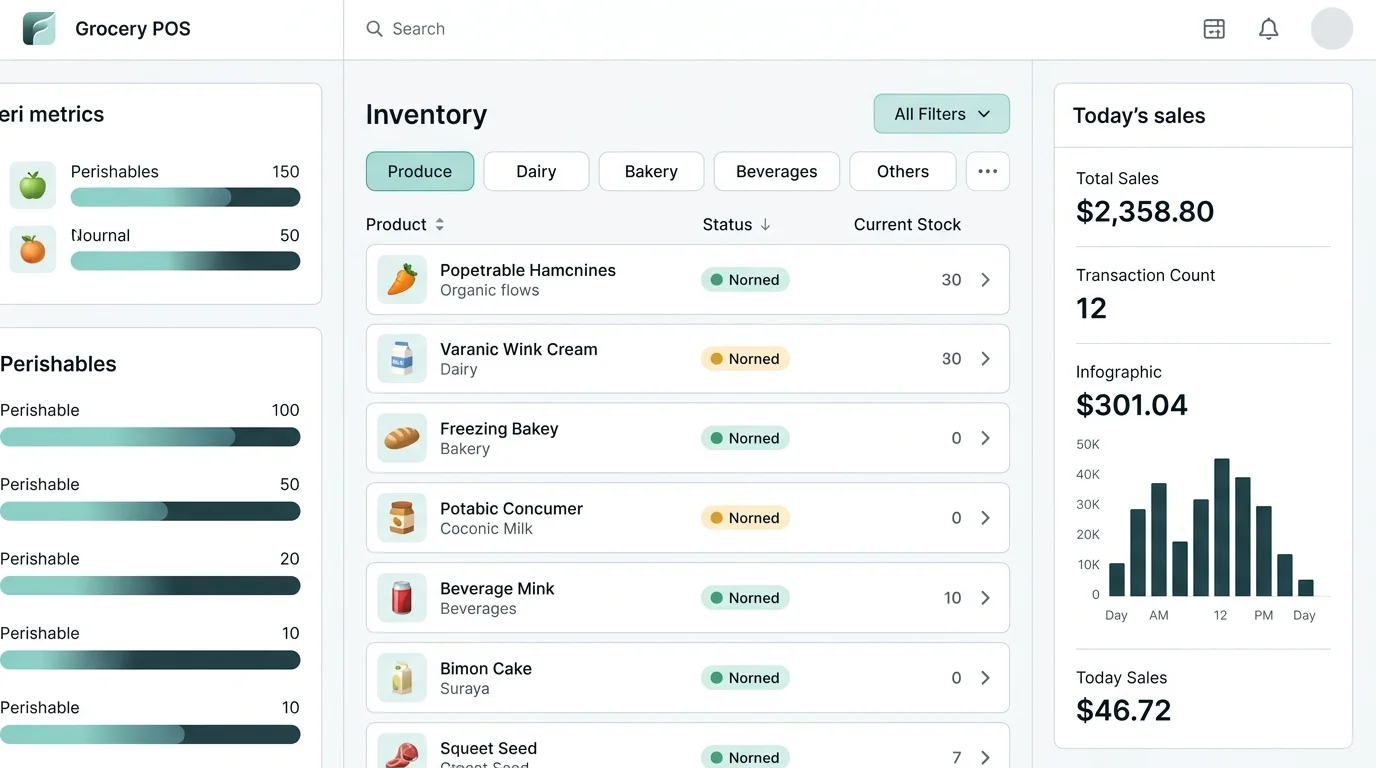Click the green apple Perishables icon
This screenshot has width=1376, height=768.
pos(33,185)
